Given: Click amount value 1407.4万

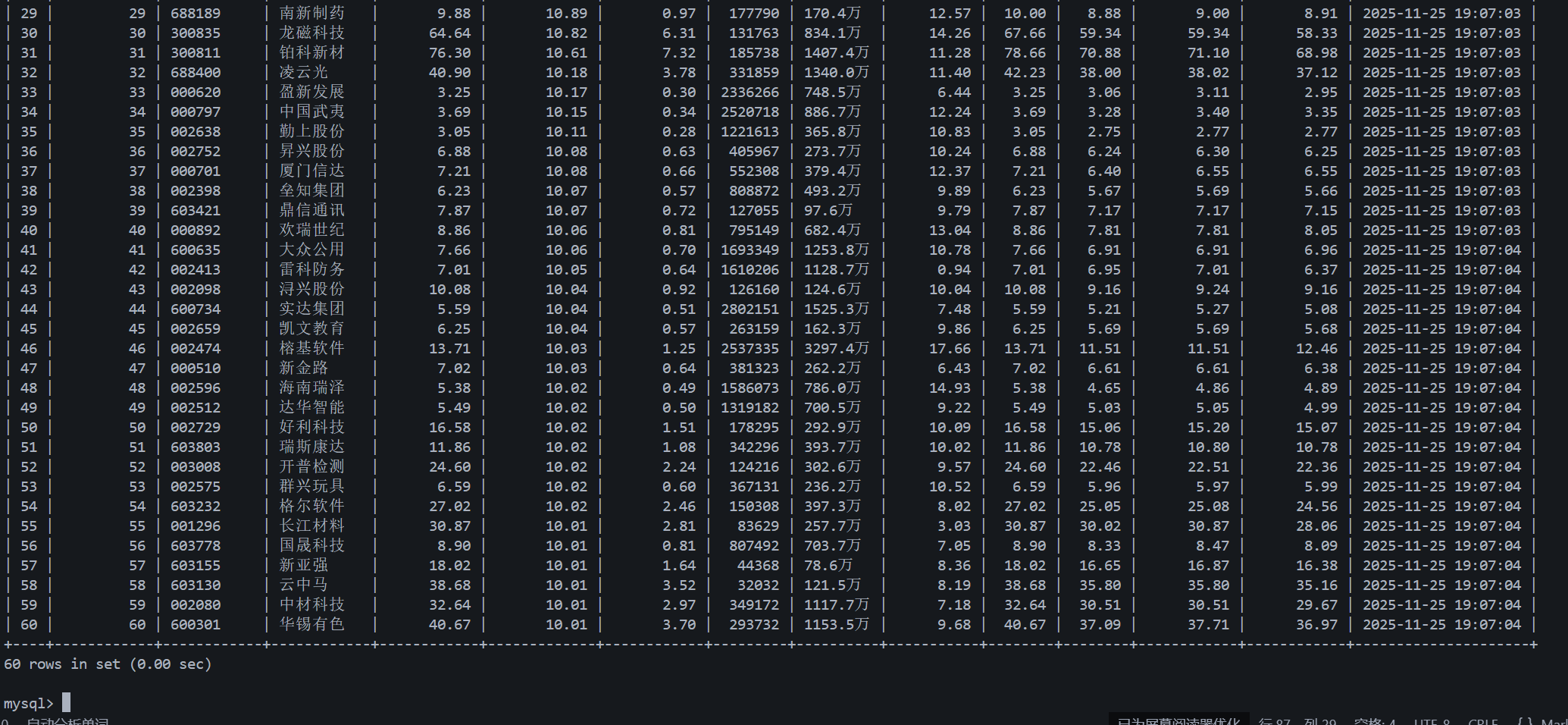Looking at the screenshot, I should pos(837,53).
